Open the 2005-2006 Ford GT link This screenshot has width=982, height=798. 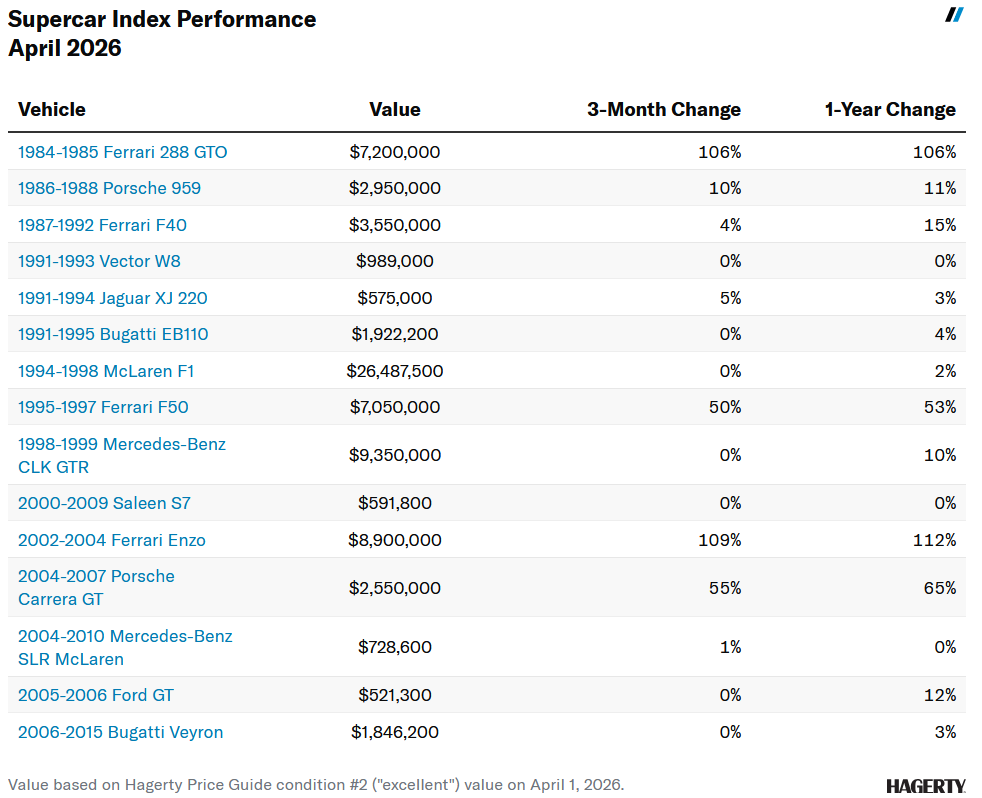click(x=96, y=695)
